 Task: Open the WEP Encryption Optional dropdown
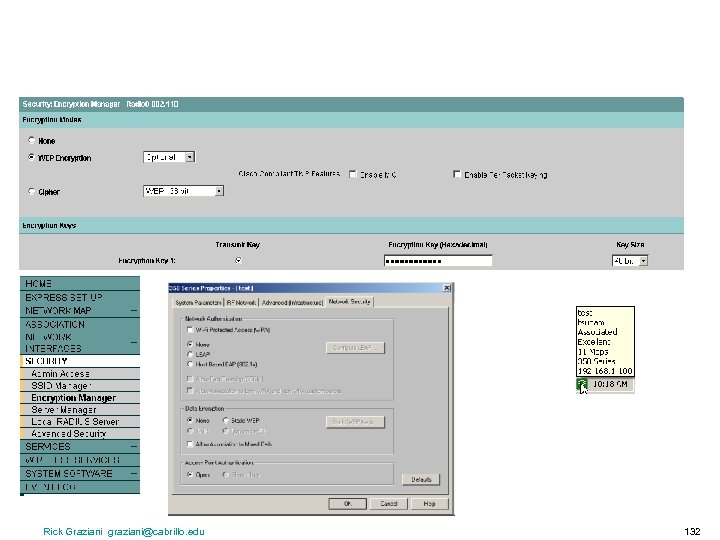pyautogui.click(x=190, y=157)
